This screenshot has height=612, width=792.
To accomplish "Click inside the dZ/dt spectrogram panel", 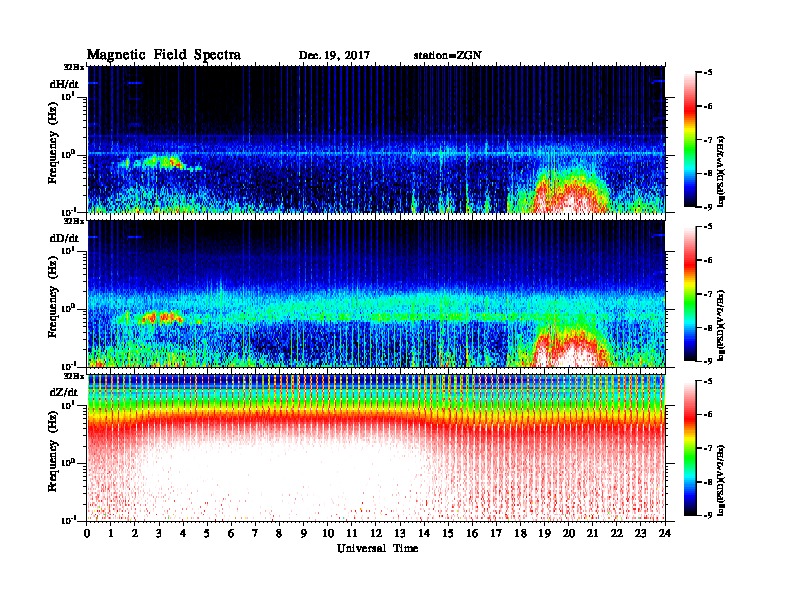I will pos(376,448).
